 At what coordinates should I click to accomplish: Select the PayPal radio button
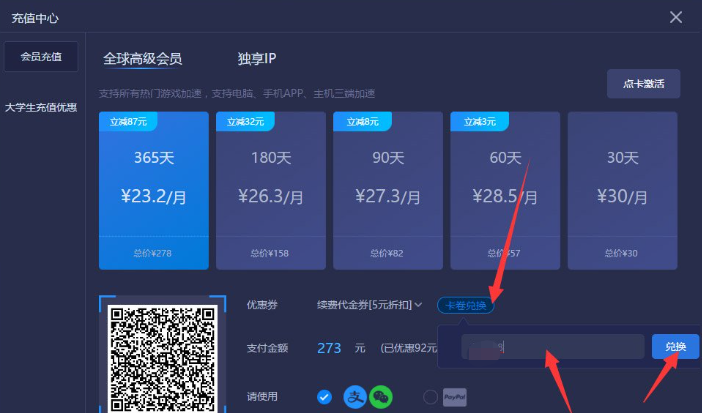click(430, 397)
